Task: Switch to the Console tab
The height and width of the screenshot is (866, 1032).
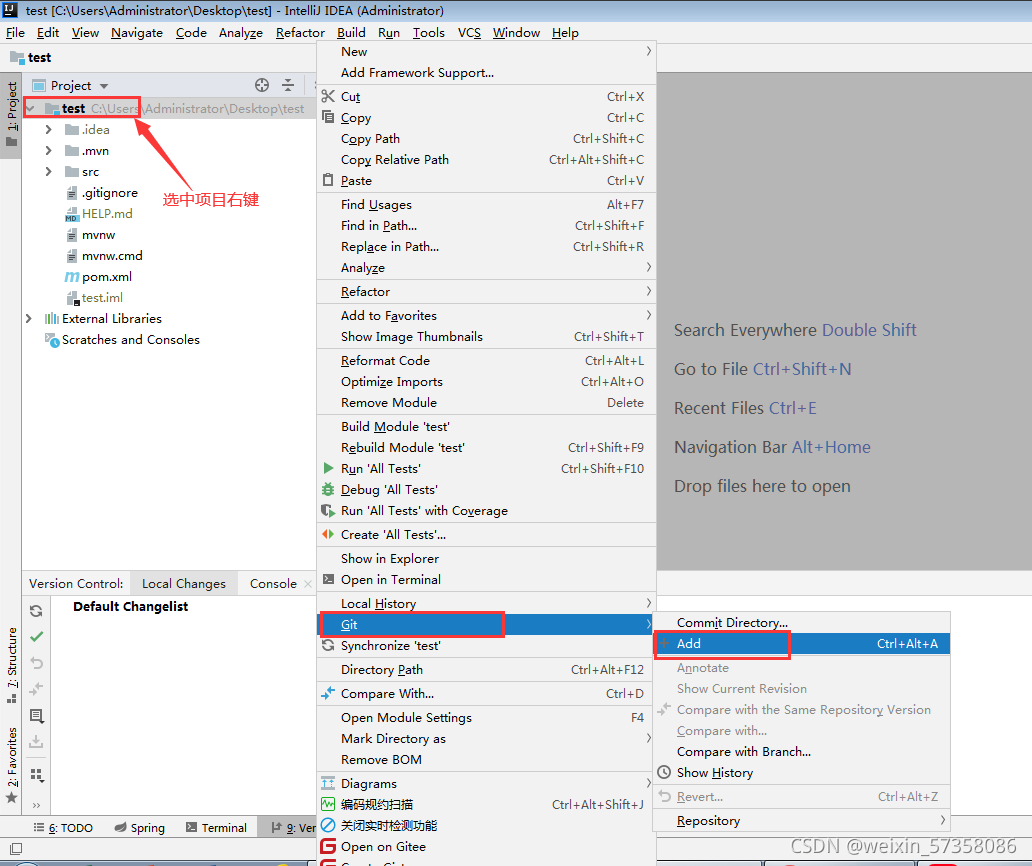Action: tap(273, 584)
